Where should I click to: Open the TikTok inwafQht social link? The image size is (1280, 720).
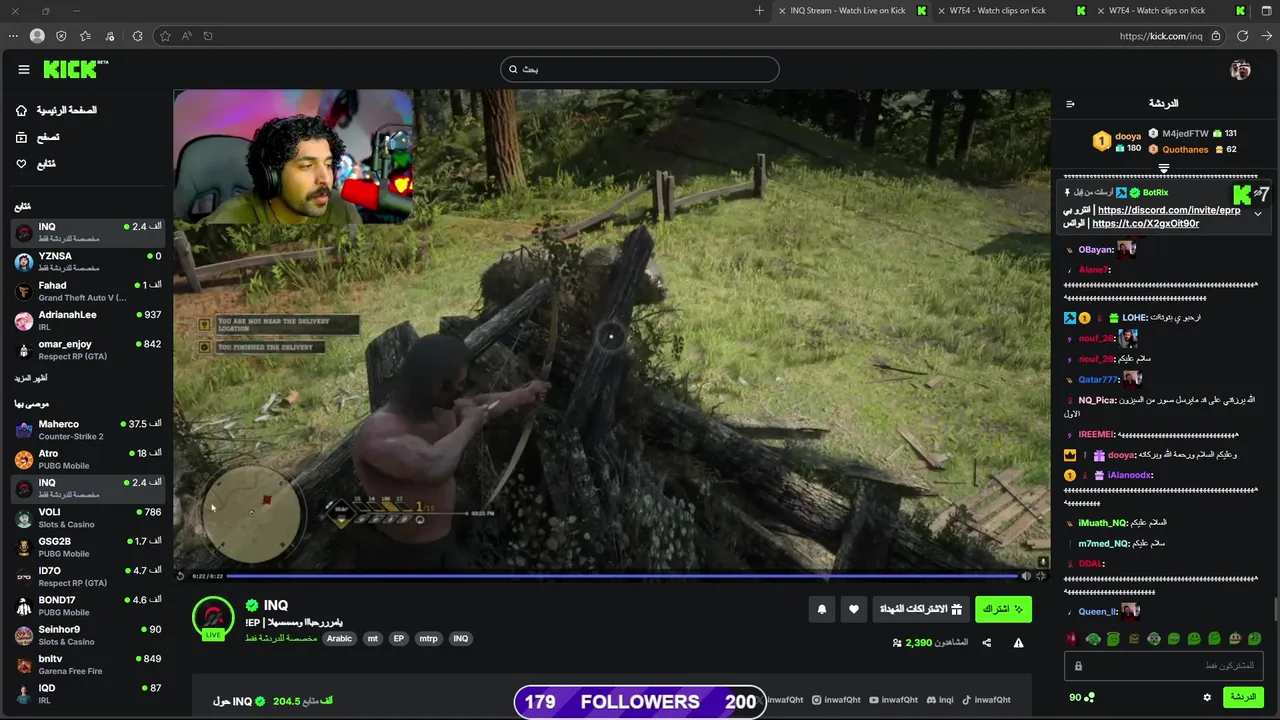(986, 700)
